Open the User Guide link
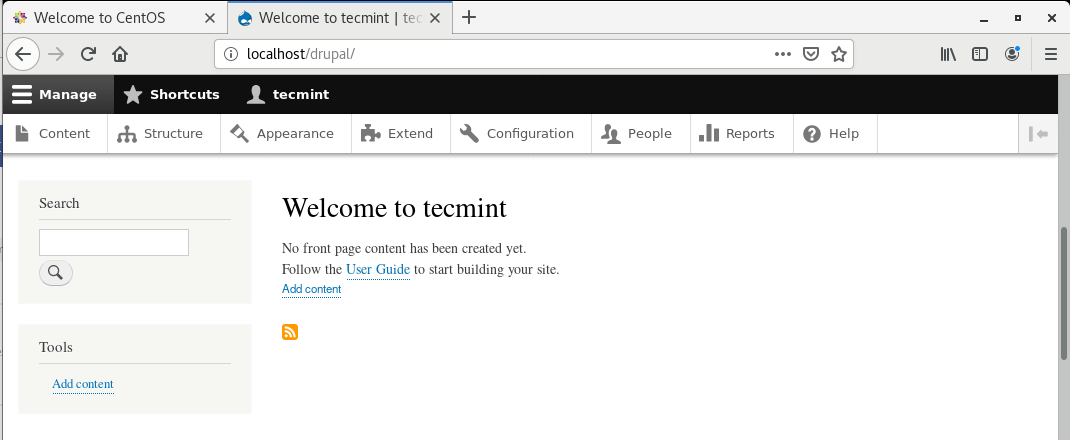The height and width of the screenshot is (440, 1070). [x=378, y=269]
